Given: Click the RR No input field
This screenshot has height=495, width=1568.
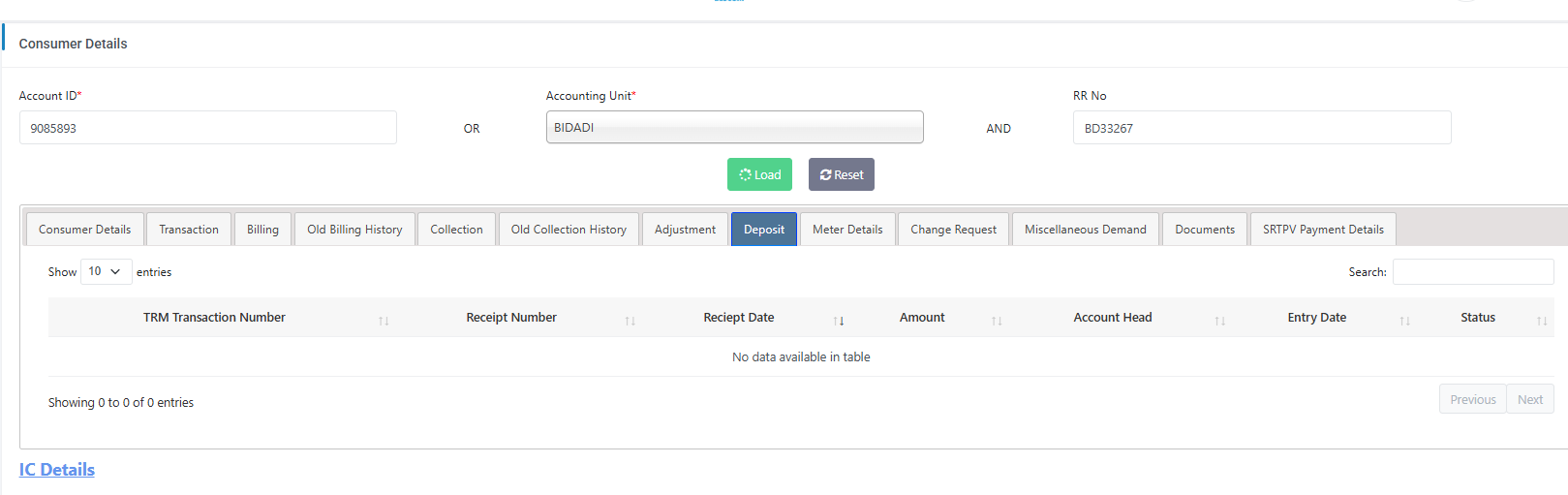Looking at the screenshot, I should pos(1261,128).
